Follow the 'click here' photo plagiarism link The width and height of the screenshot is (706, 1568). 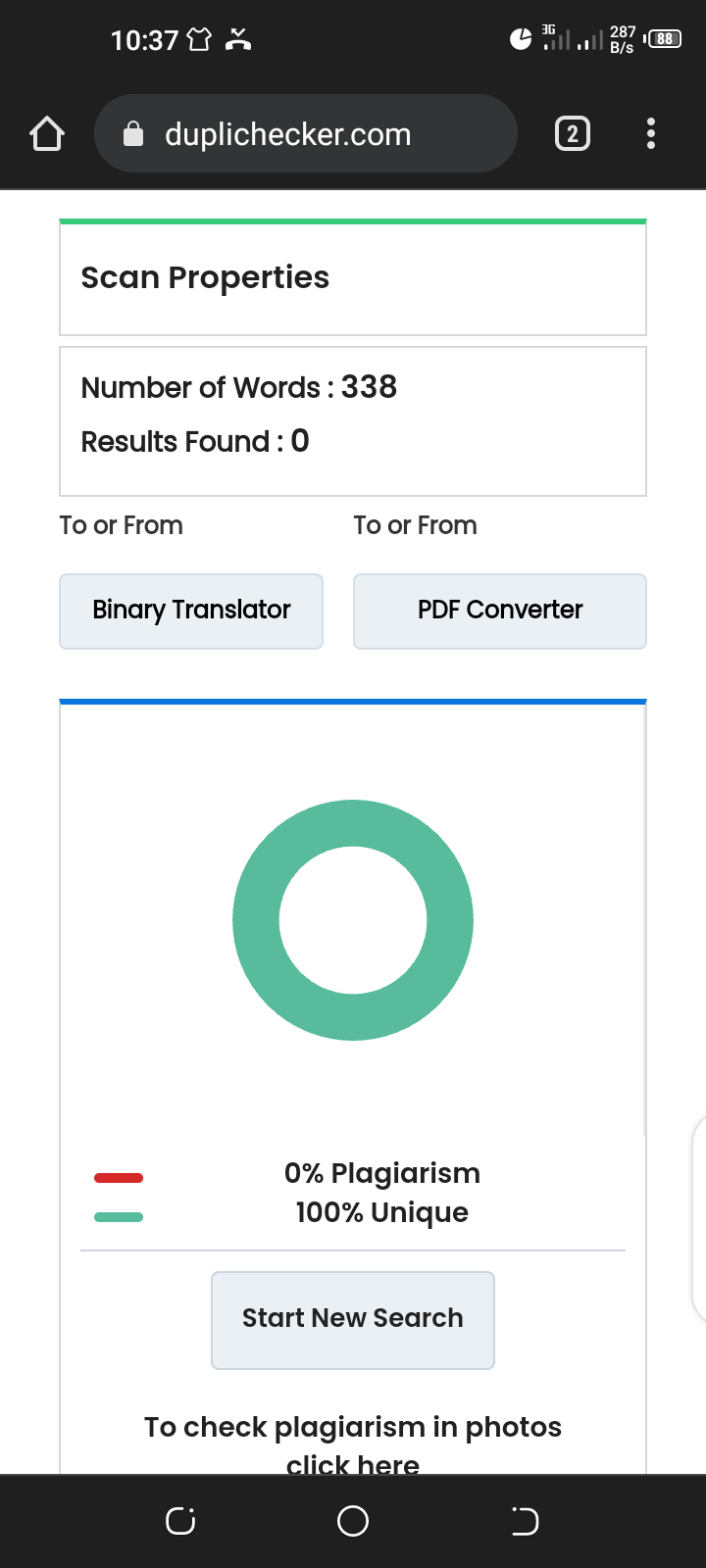[353, 1464]
